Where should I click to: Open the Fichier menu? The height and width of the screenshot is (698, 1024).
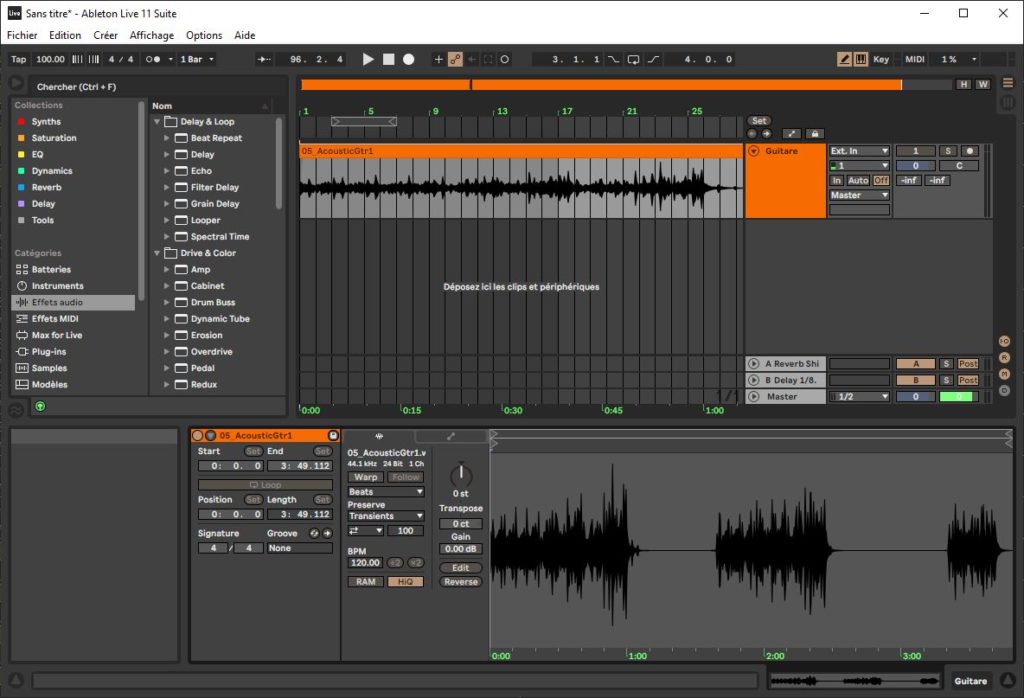point(21,35)
